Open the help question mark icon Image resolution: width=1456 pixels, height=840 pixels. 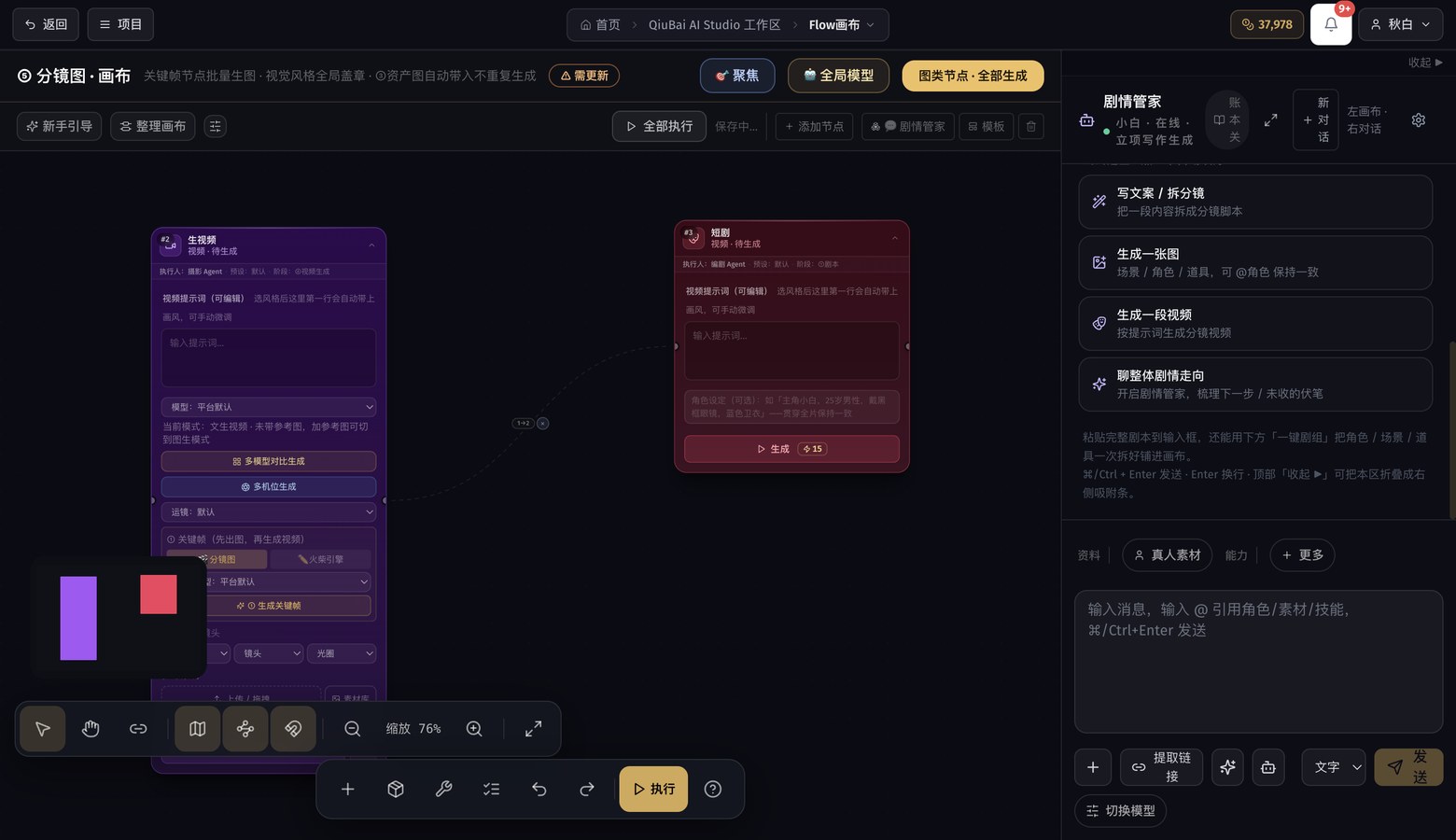(713, 790)
